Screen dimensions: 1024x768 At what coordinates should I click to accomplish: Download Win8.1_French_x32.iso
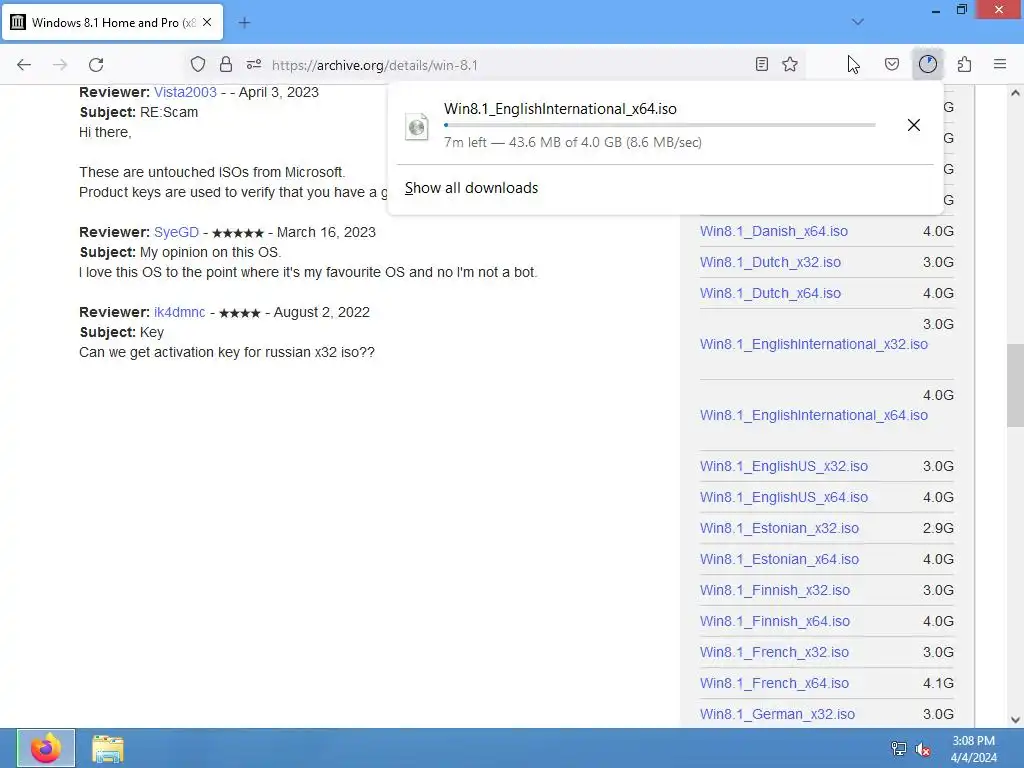click(775, 652)
